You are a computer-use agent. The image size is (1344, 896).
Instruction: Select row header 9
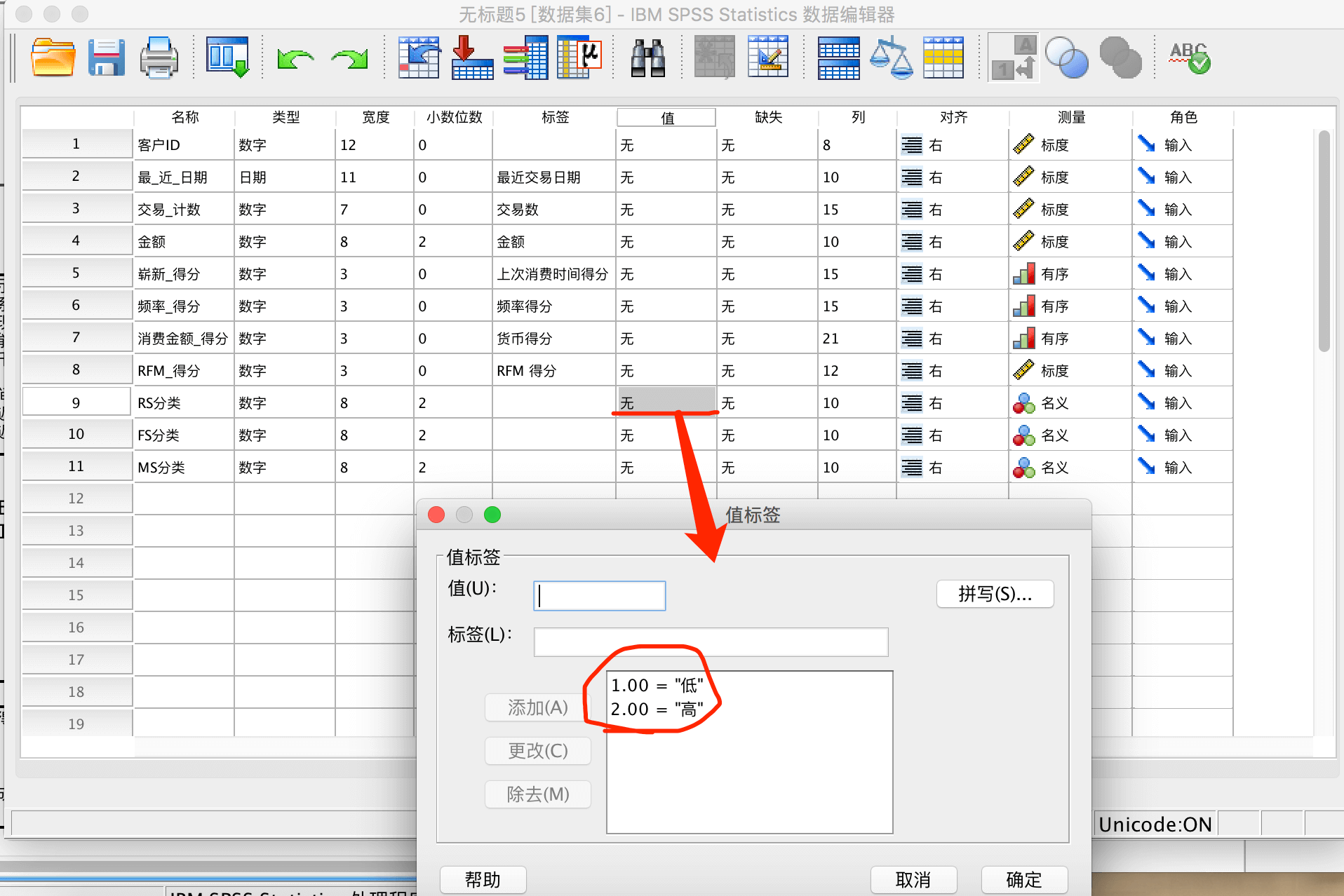tap(76, 403)
